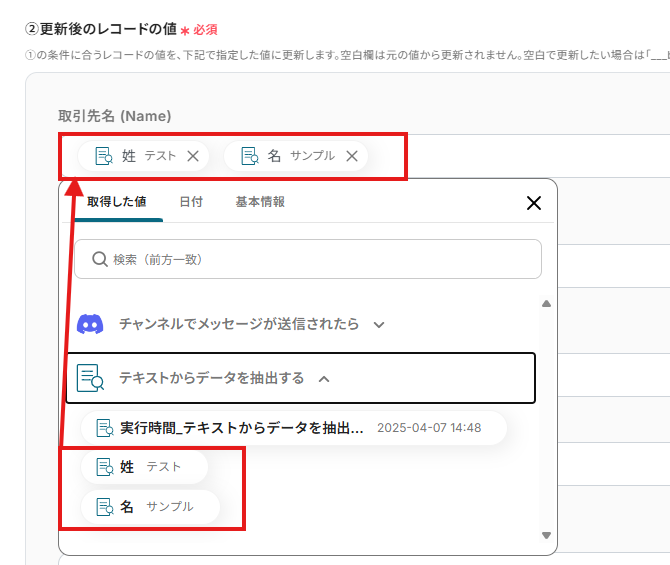Remove the 名 サンプル tag from the field
Image resolution: width=670 pixels, height=565 pixels.
point(352,156)
